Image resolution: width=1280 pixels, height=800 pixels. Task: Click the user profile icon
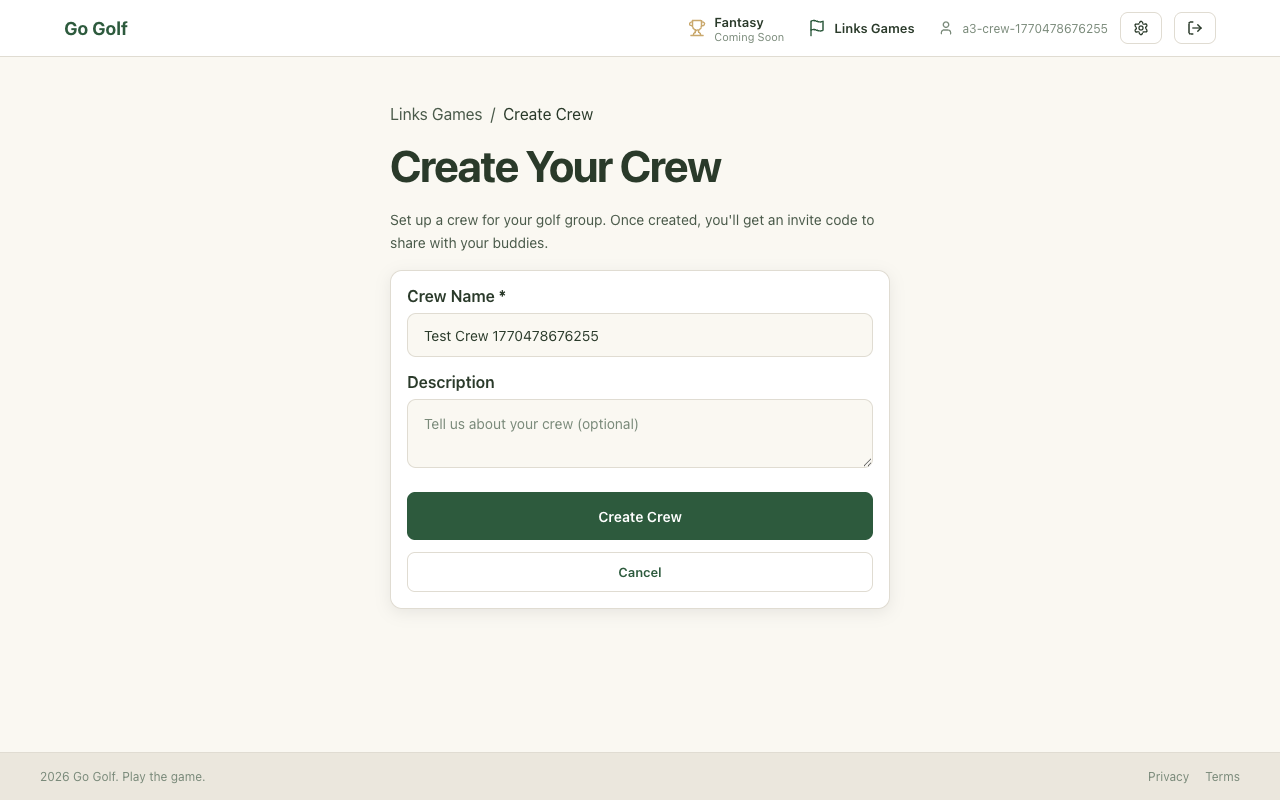(x=946, y=28)
